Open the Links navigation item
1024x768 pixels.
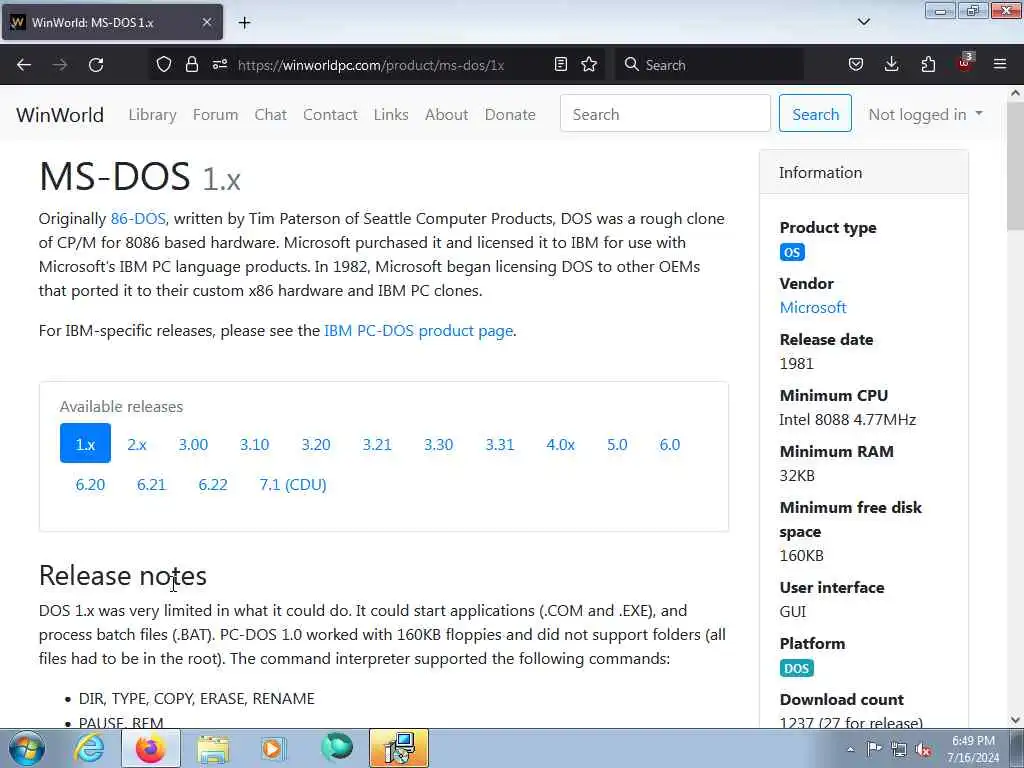pos(391,115)
